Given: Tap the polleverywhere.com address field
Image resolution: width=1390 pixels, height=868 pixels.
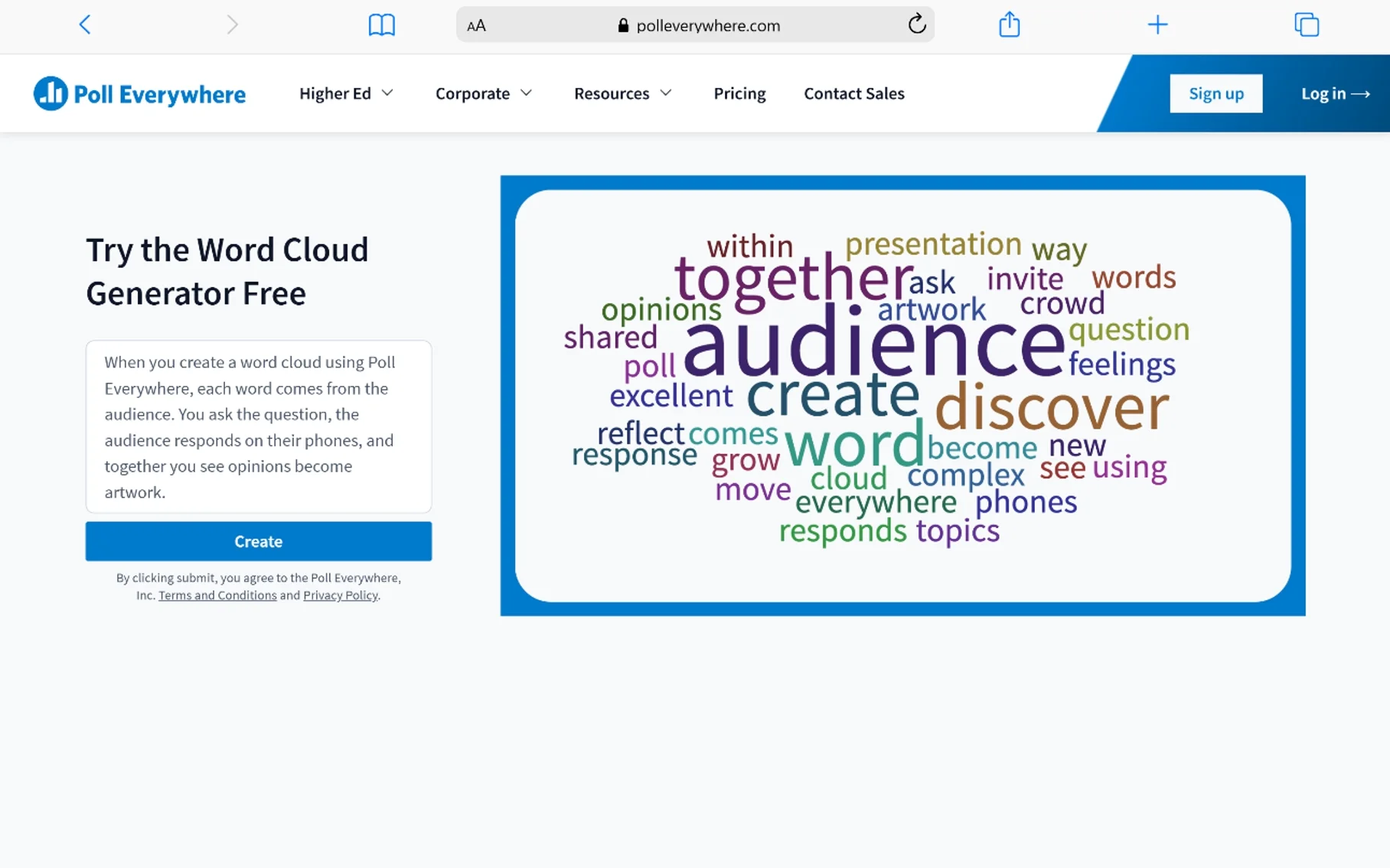Looking at the screenshot, I should [695, 24].
